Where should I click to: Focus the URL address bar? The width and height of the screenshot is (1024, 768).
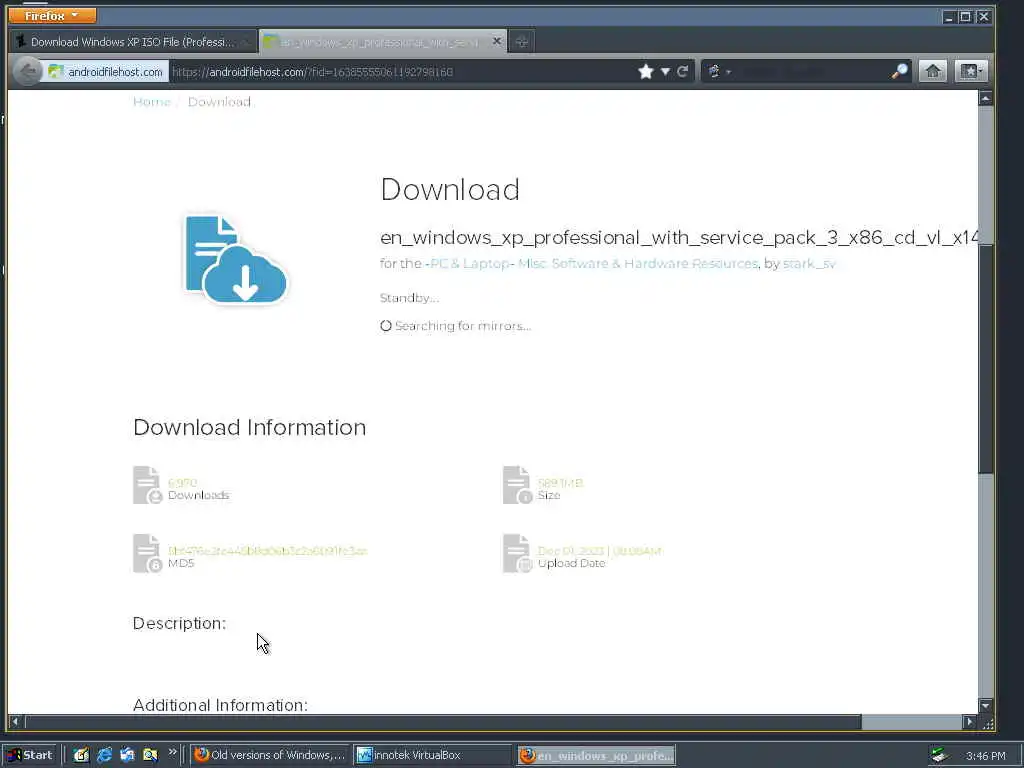pyautogui.click(x=402, y=72)
